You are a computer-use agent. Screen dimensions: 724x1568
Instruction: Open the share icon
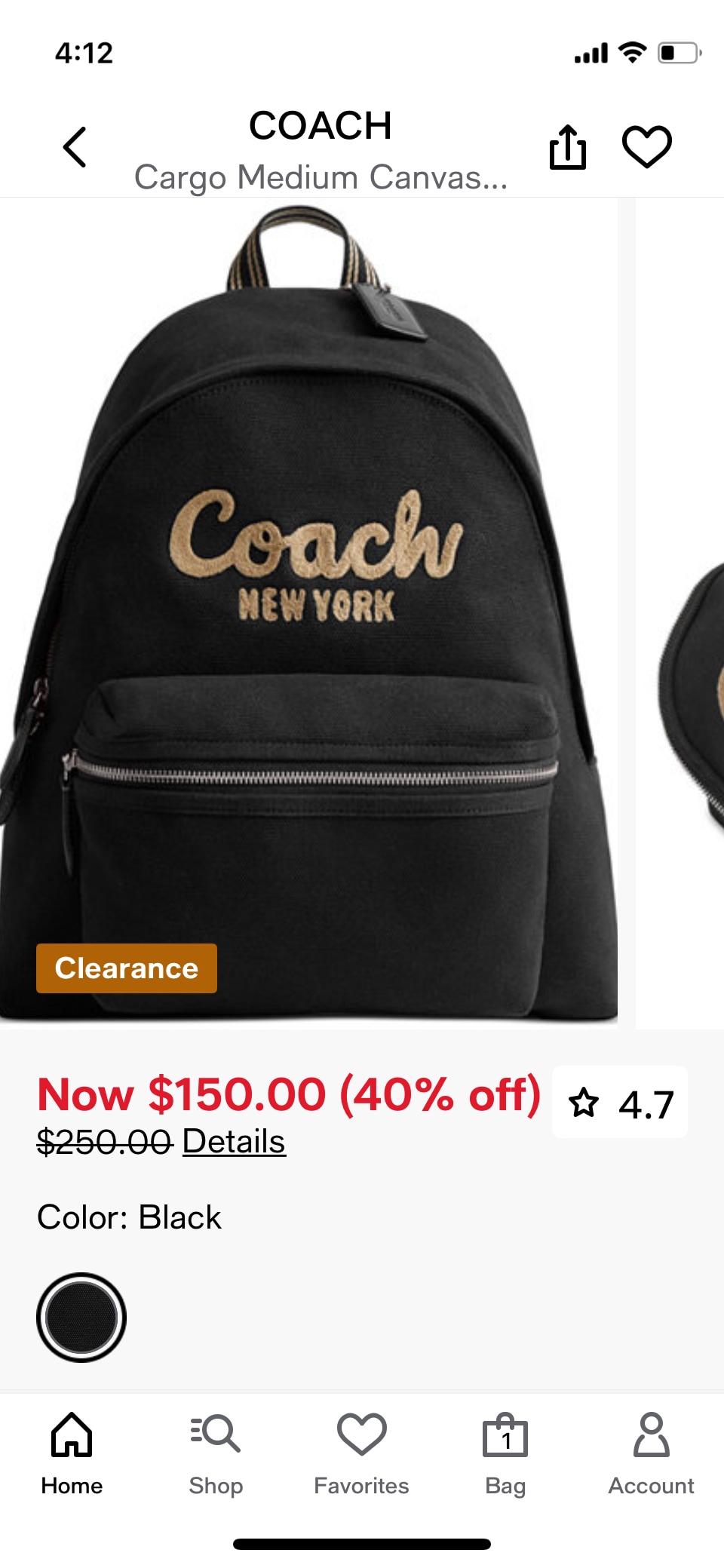pos(567,146)
